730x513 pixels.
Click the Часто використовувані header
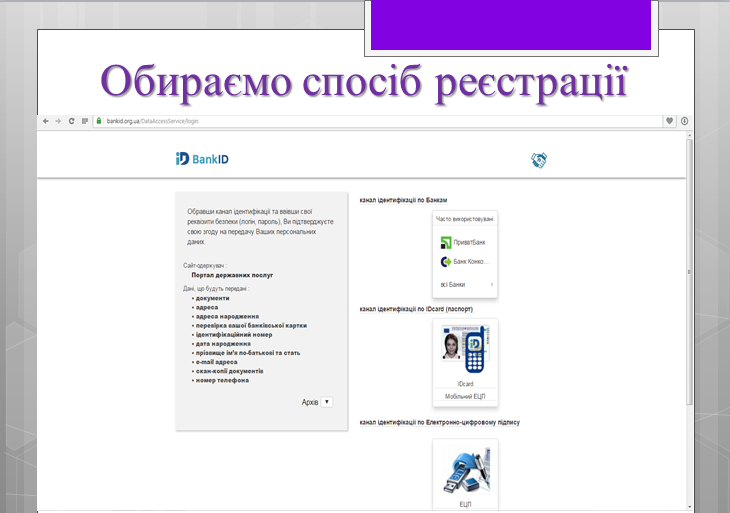[x=465, y=219]
